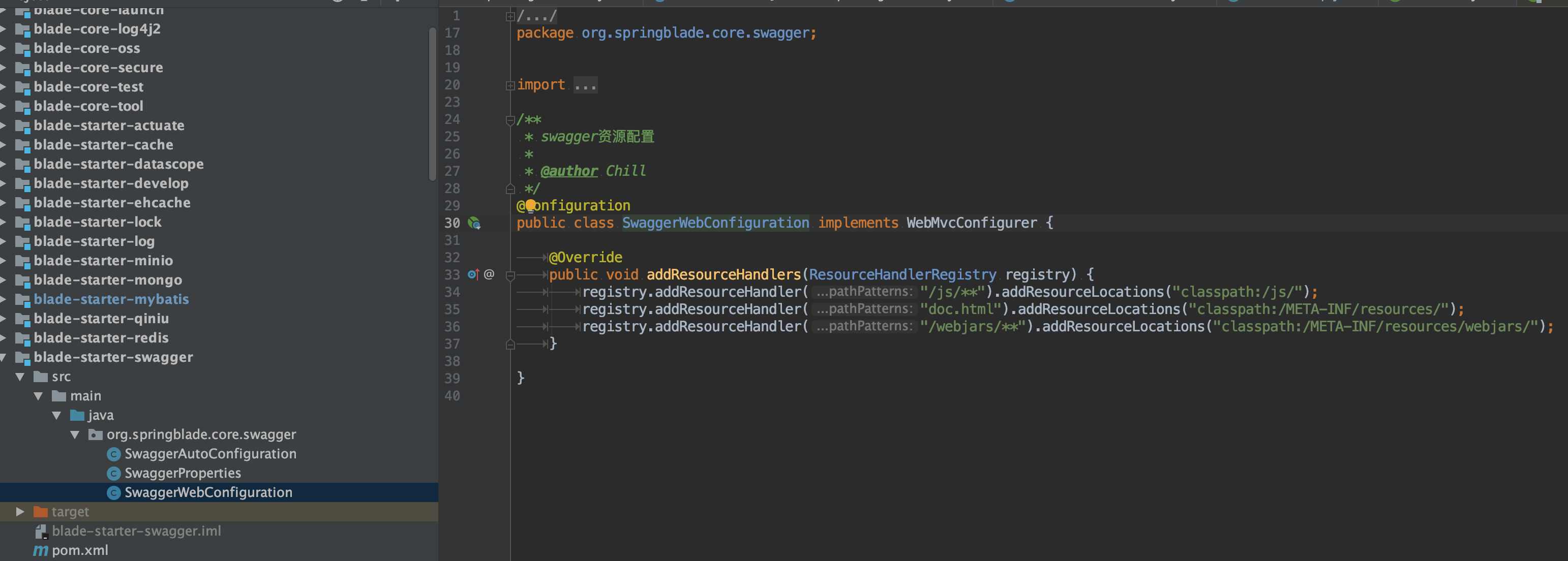
Task: Expand the blade-starter-redis module node
Action: pos(3,338)
